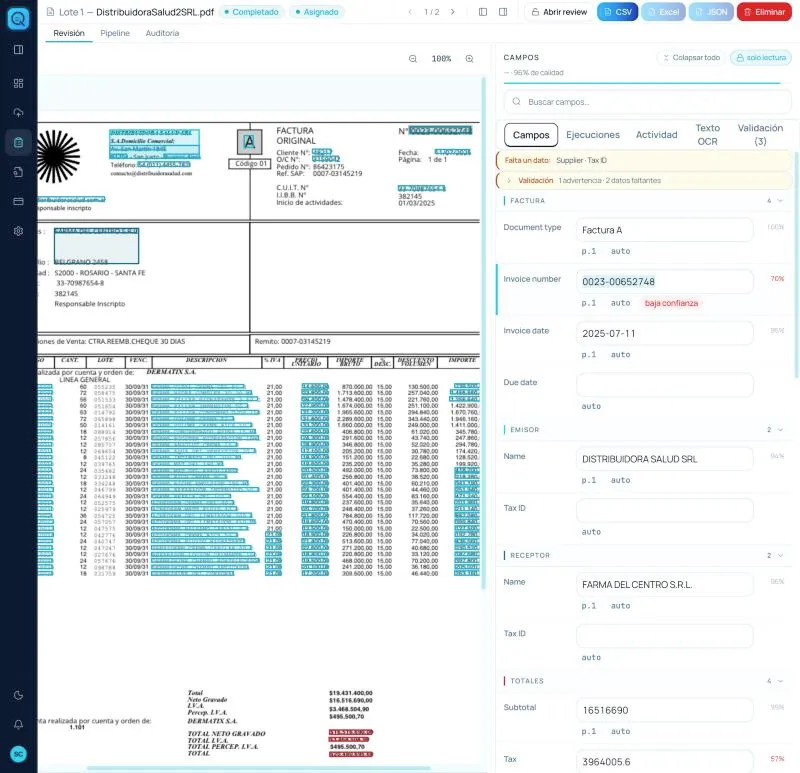Toggle right panel layout icon
Viewport: 800px width, 773px height.
tap(503, 12)
